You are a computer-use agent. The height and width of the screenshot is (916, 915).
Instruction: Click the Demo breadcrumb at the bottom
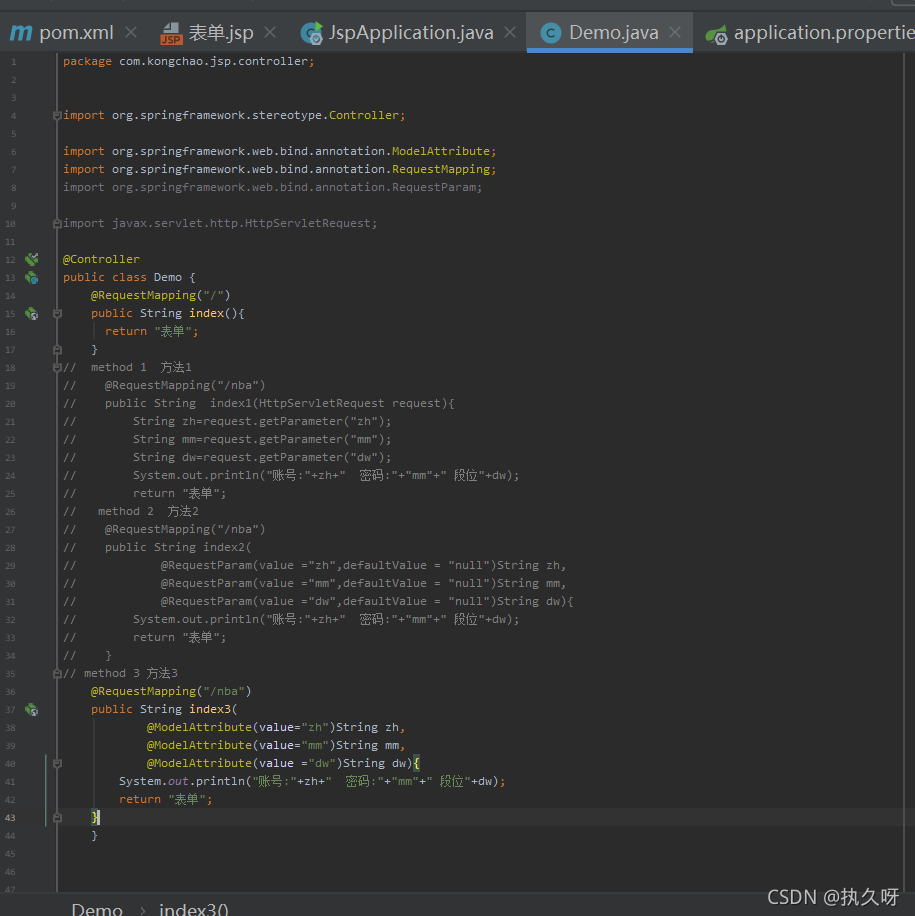[97, 909]
